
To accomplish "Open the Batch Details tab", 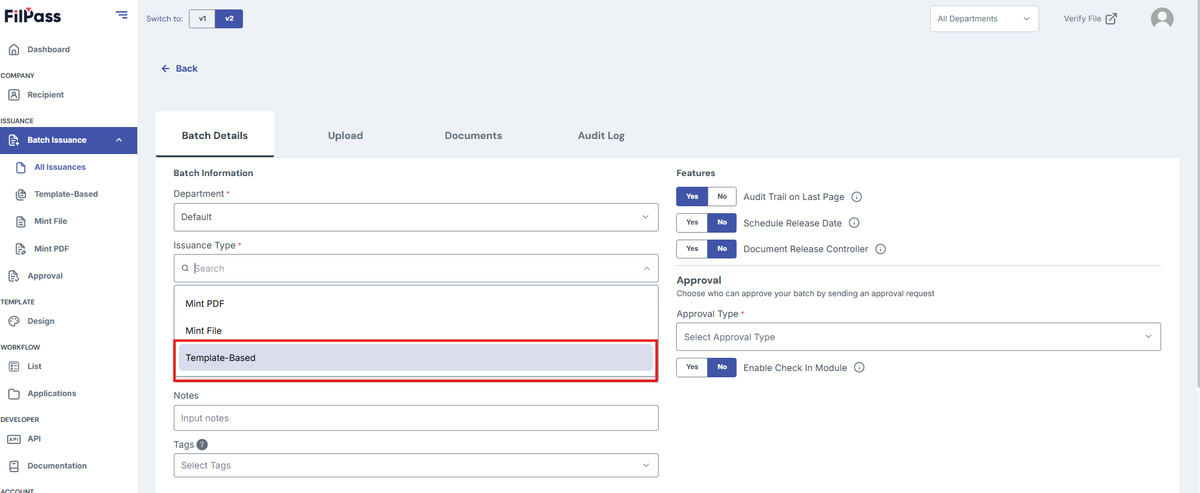I will coord(215,135).
